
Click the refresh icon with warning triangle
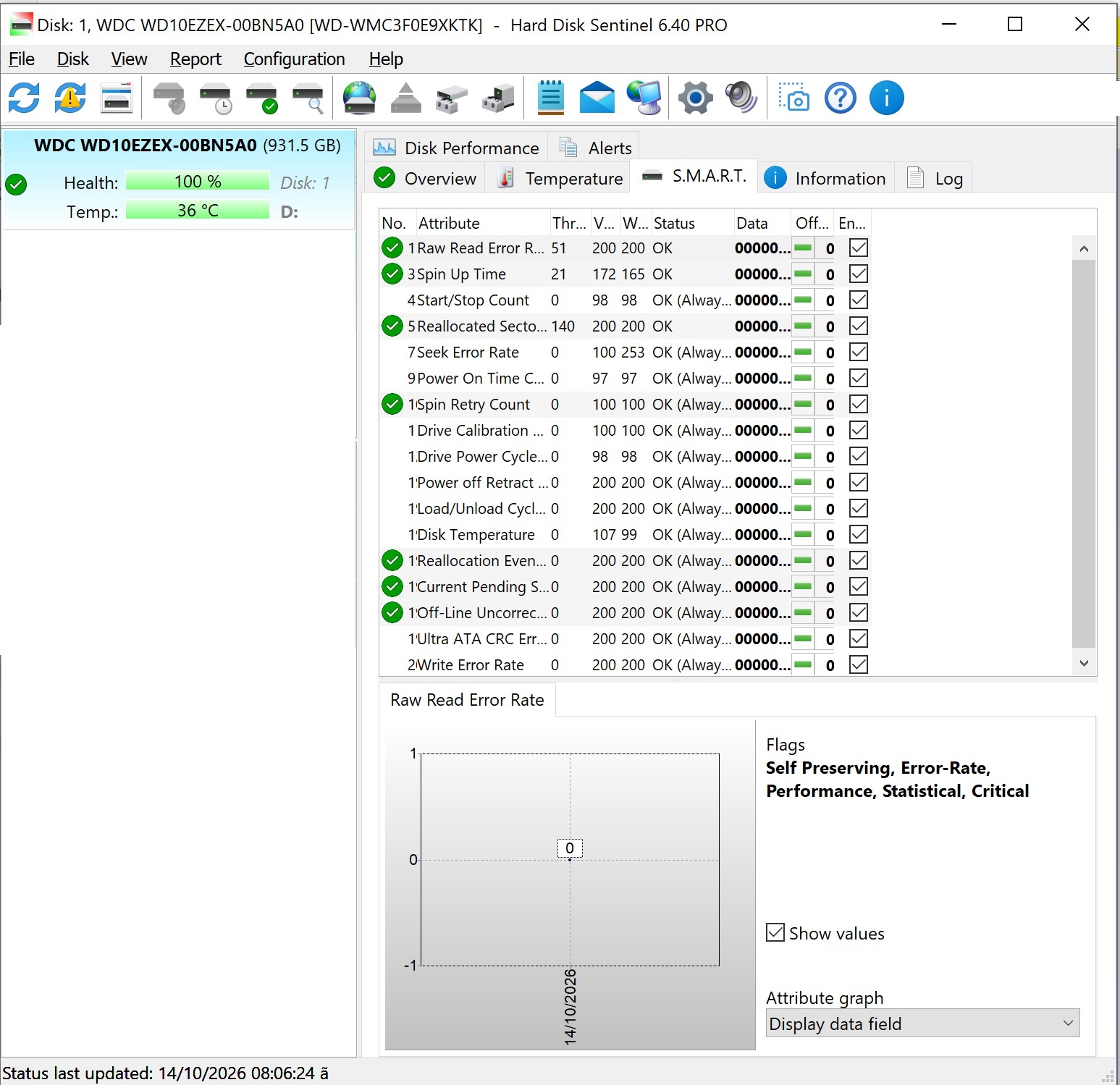[x=70, y=98]
